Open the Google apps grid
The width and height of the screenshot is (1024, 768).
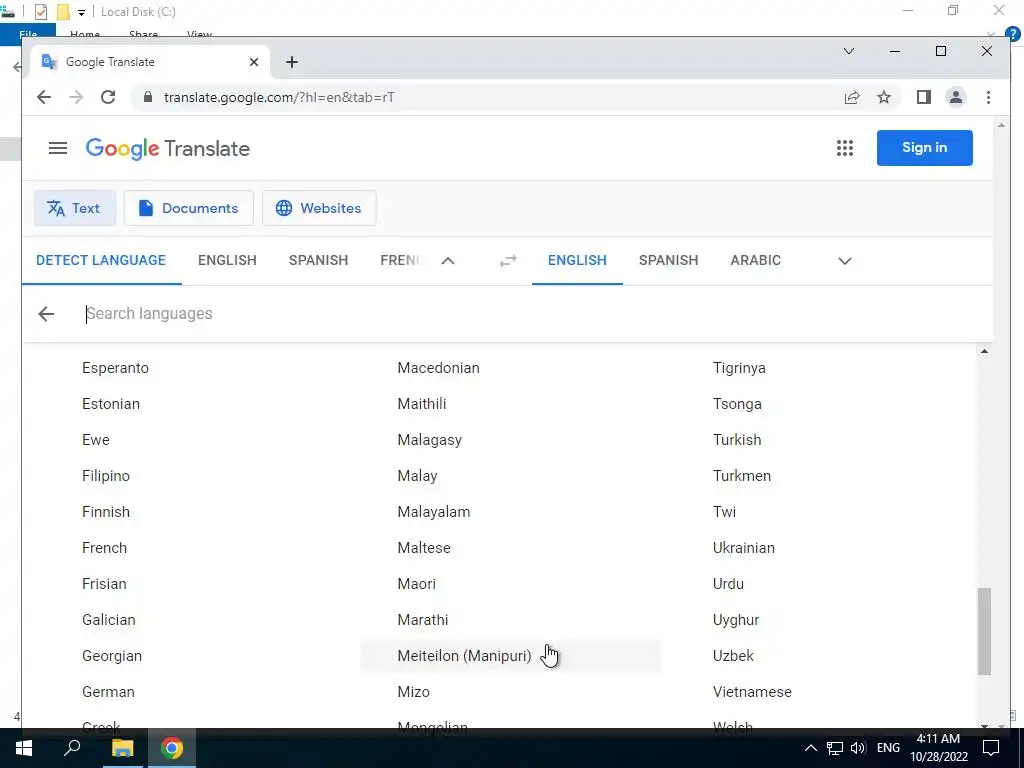pyautogui.click(x=844, y=148)
